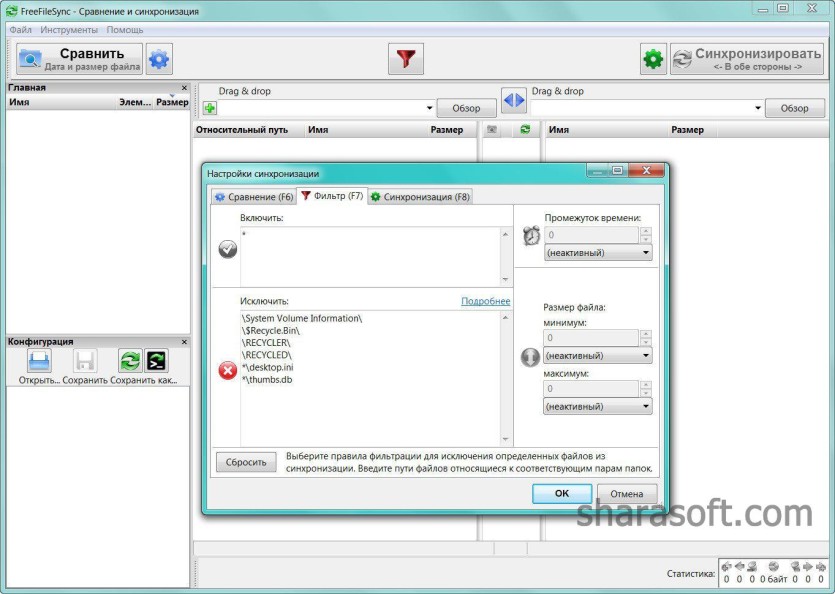835x594 pixels.
Task: Click the Сбросить reset button
Action: coord(246,462)
